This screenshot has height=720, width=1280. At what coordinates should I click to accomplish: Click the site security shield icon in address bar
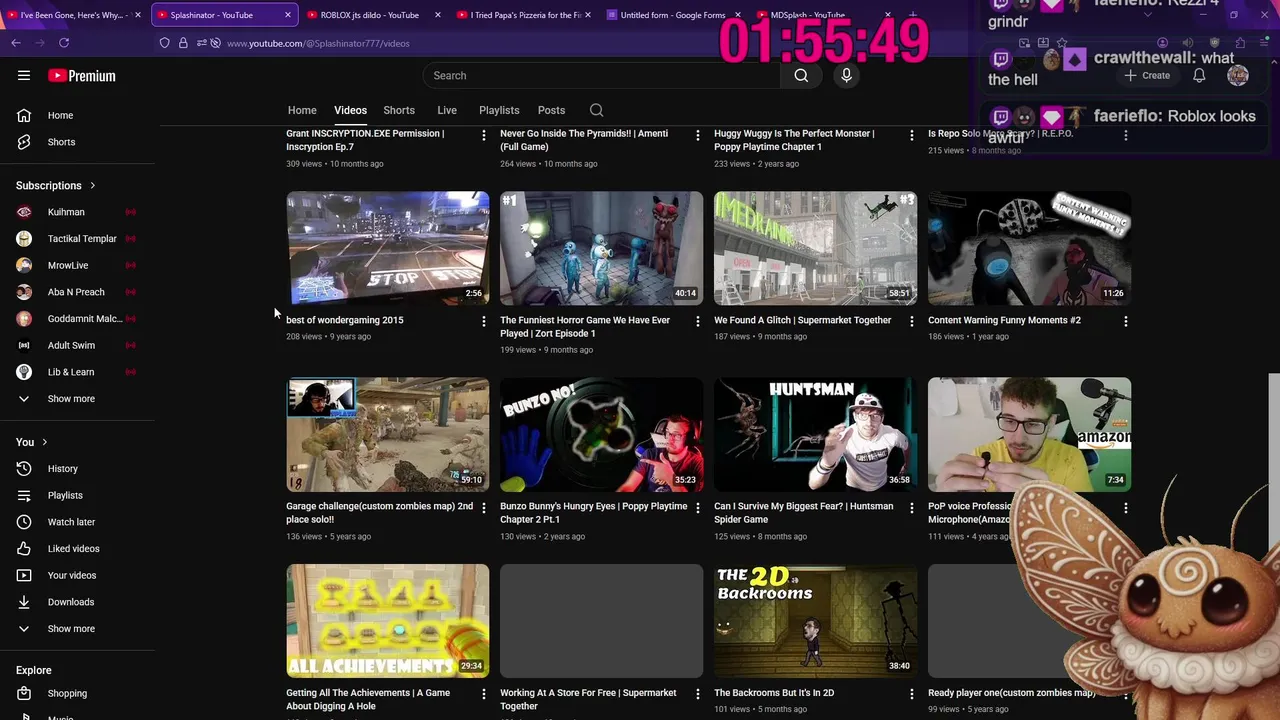tap(165, 43)
